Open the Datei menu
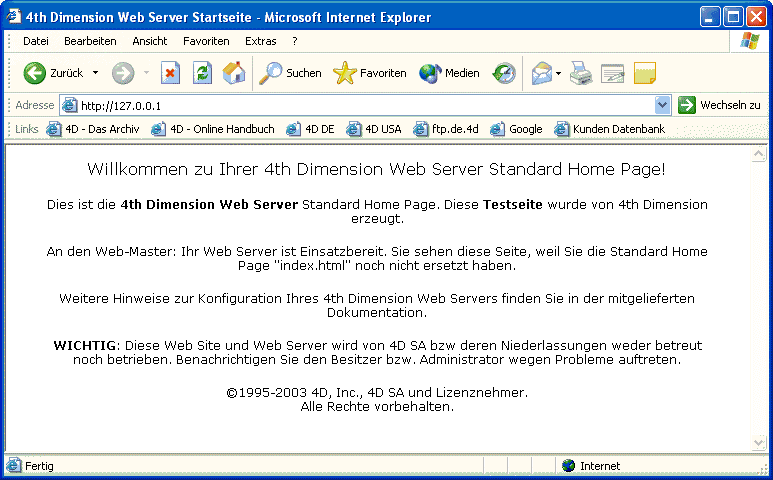This screenshot has width=773, height=480. coord(36,41)
